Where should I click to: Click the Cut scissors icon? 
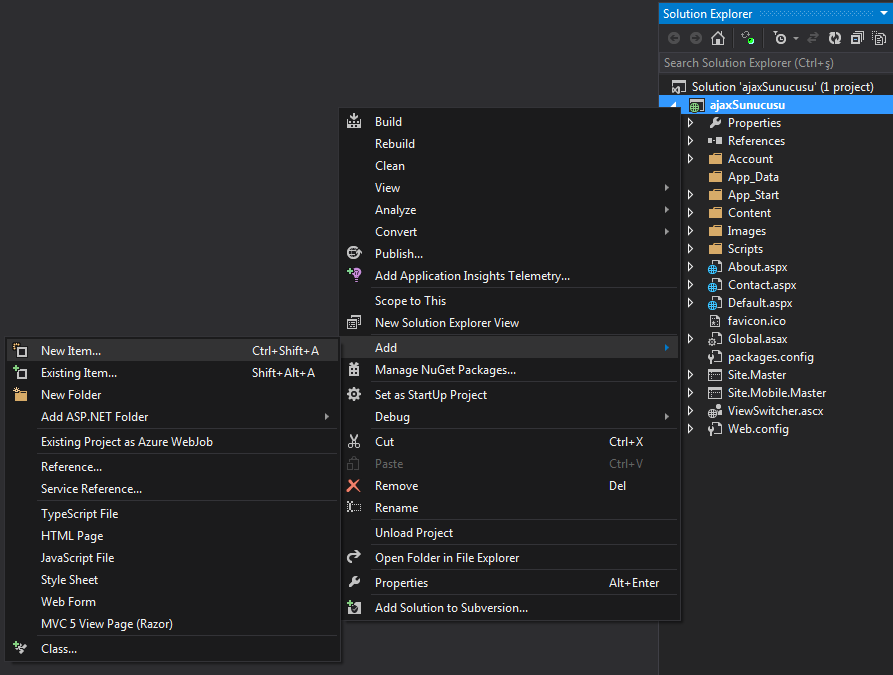click(x=354, y=441)
